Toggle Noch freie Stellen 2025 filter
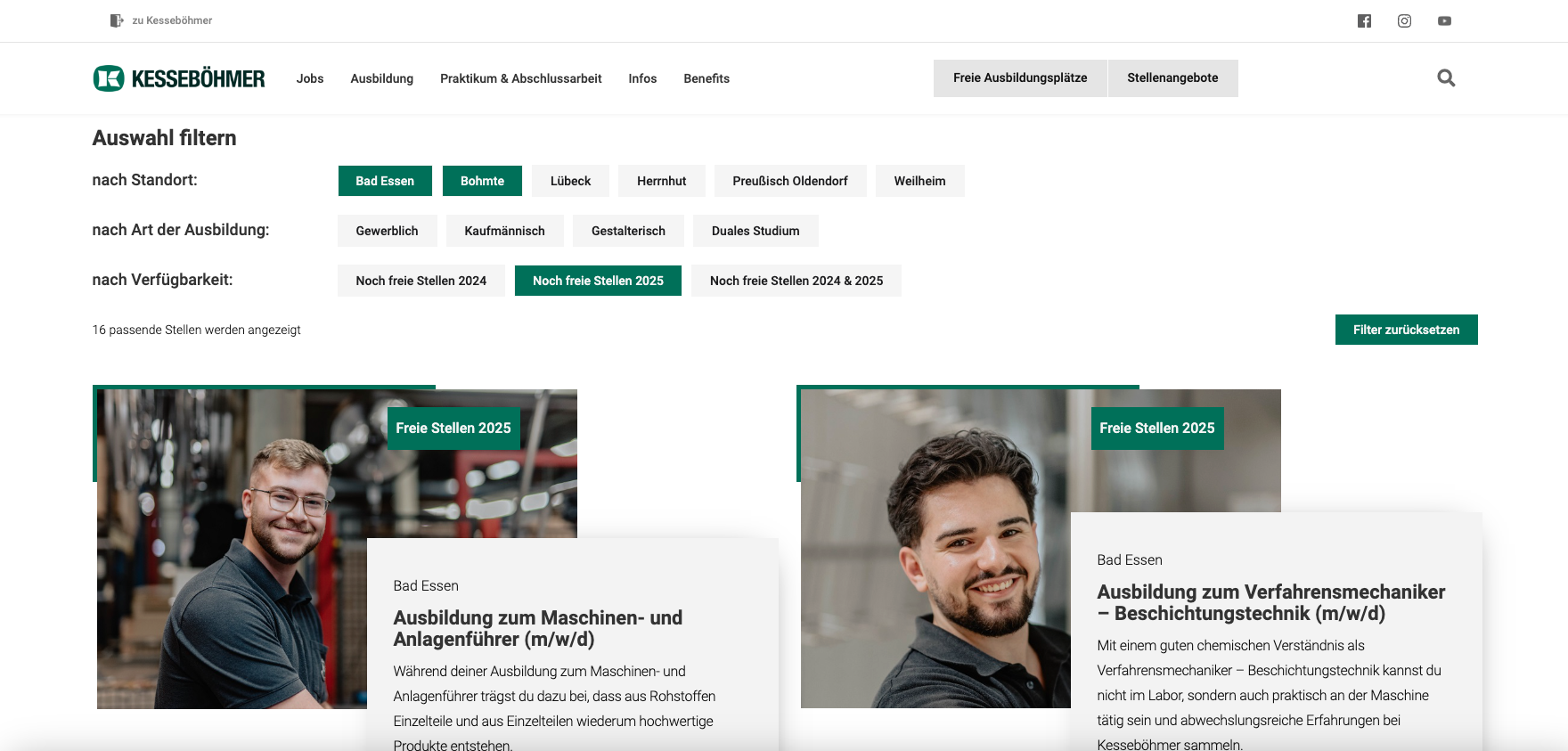Viewport: 1568px width, 751px height. [x=598, y=281]
